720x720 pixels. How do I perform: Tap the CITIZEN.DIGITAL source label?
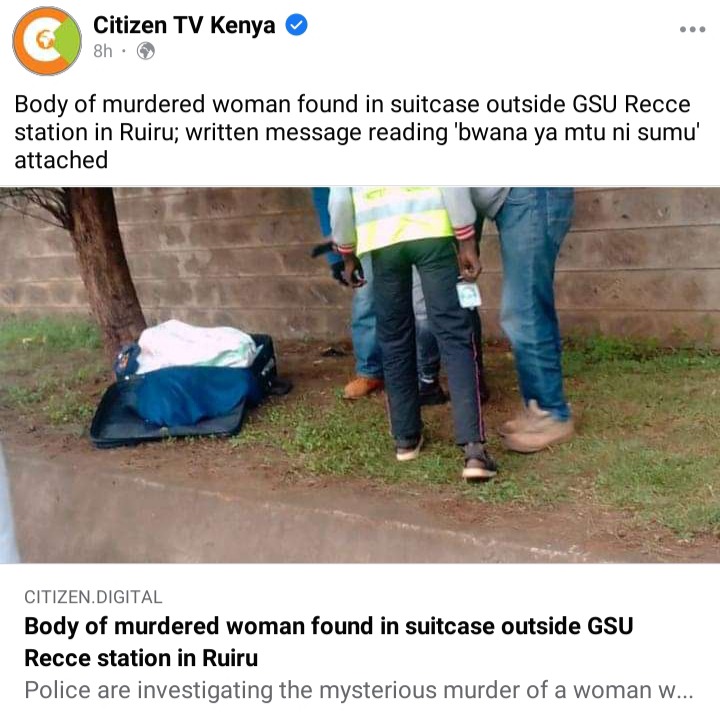(x=93, y=597)
